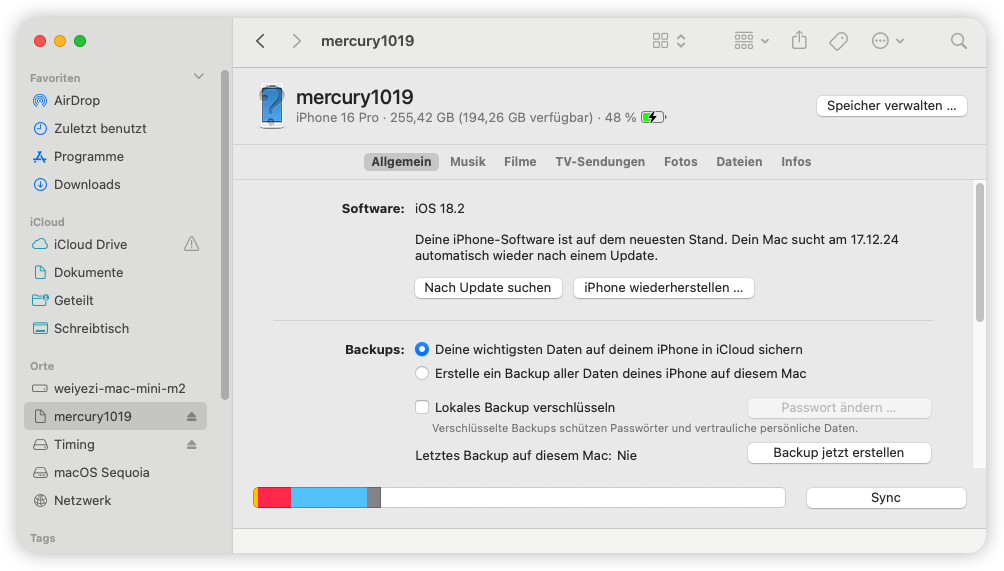Open the group-by options dropdown

pos(751,41)
